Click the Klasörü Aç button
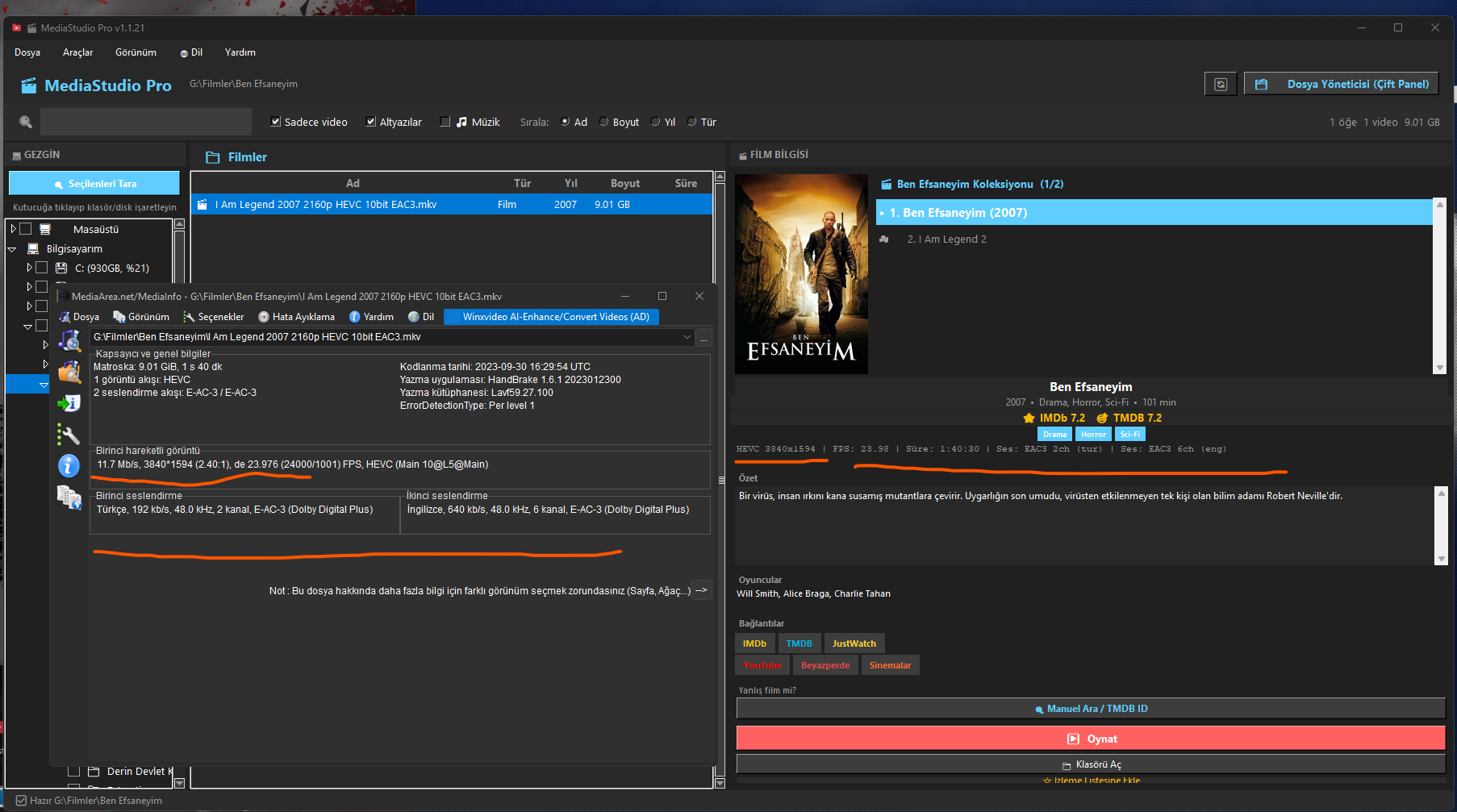 1091,764
